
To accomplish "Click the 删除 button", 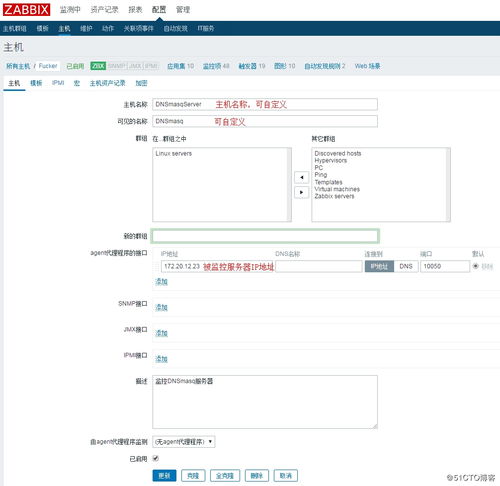I will pos(257,476).
